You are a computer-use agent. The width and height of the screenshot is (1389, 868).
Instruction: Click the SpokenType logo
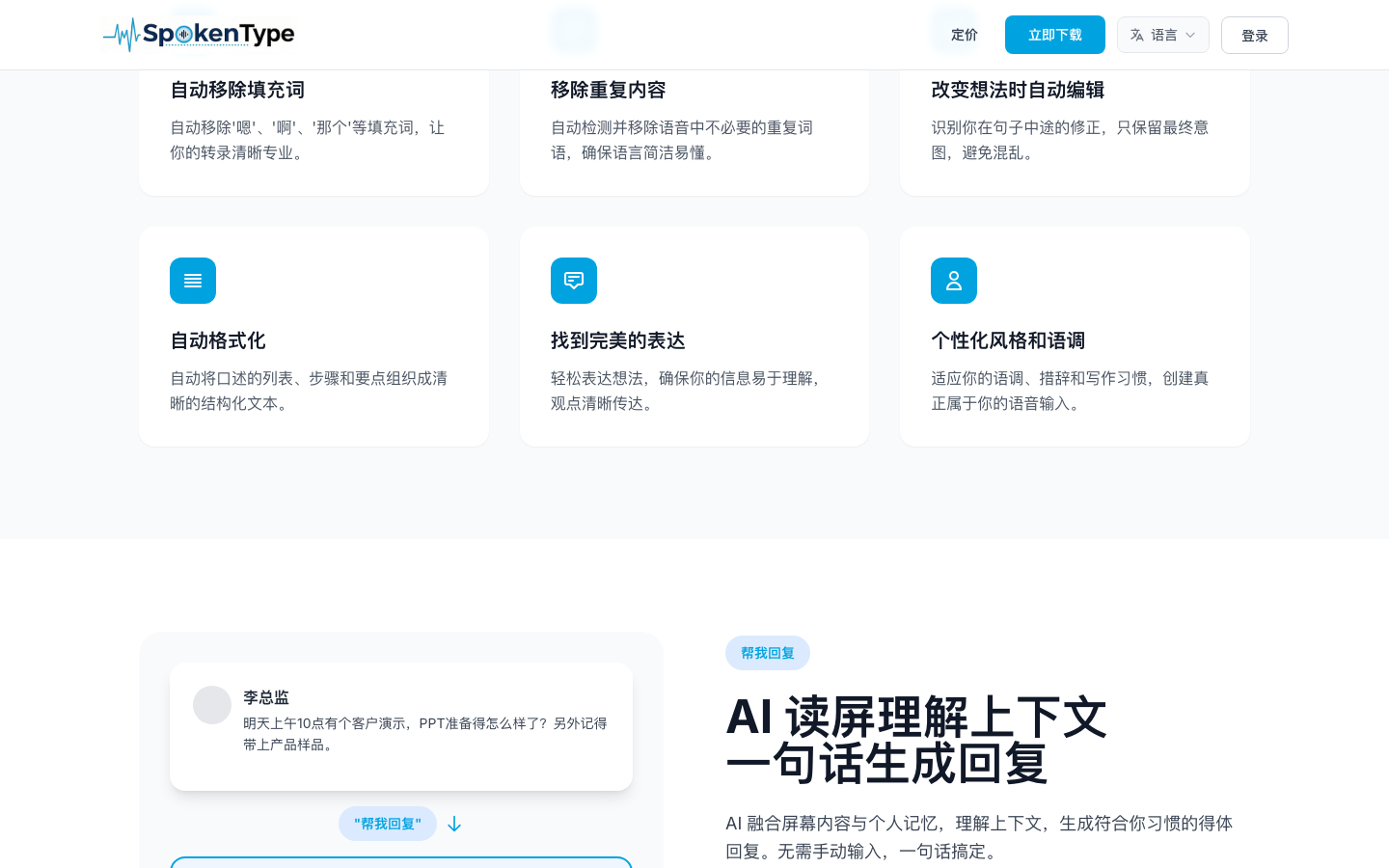199,35
